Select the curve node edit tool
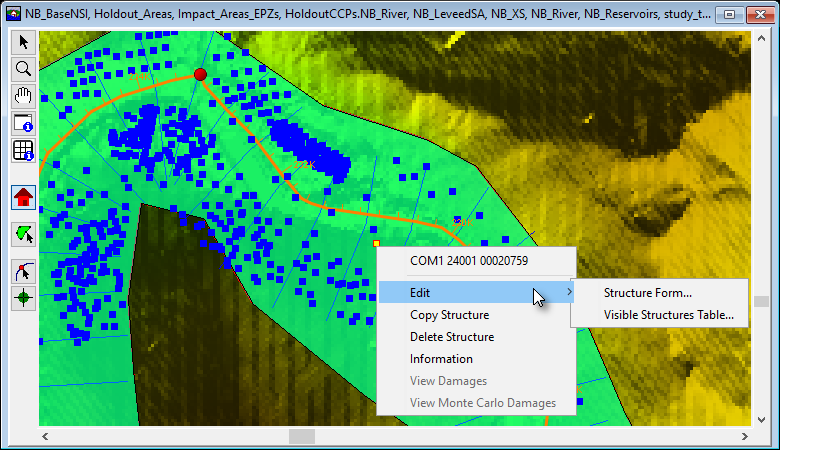 coord(22,271)
